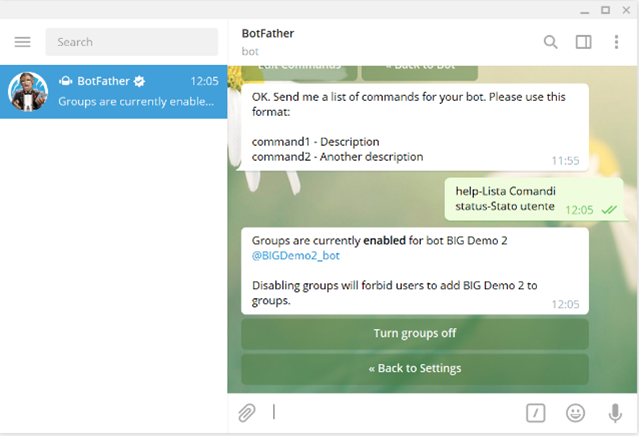The height and width of the screenshot is (436, 639).
Task: Open the three-dot more options menu
Action: tap(616, 42)
